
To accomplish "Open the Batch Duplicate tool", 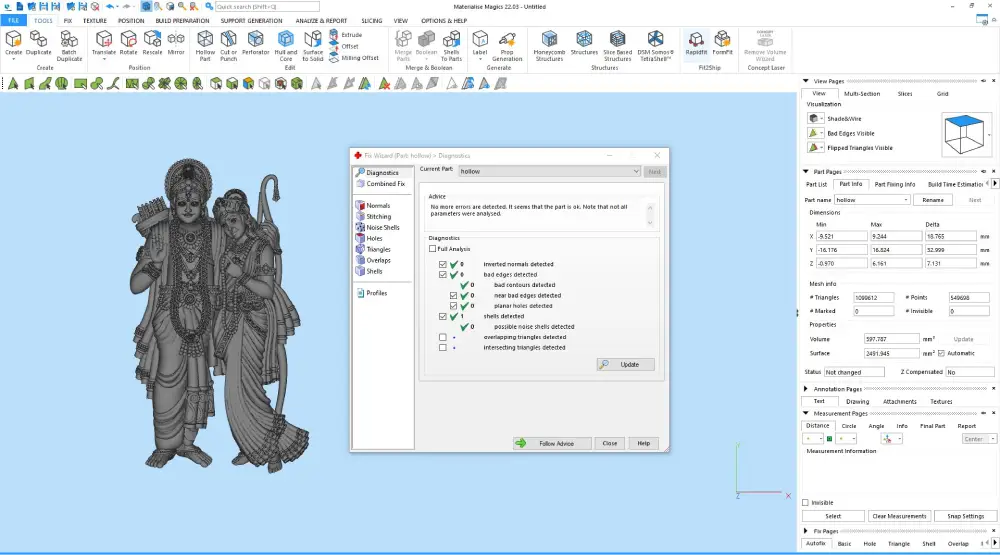I will 69,46.
